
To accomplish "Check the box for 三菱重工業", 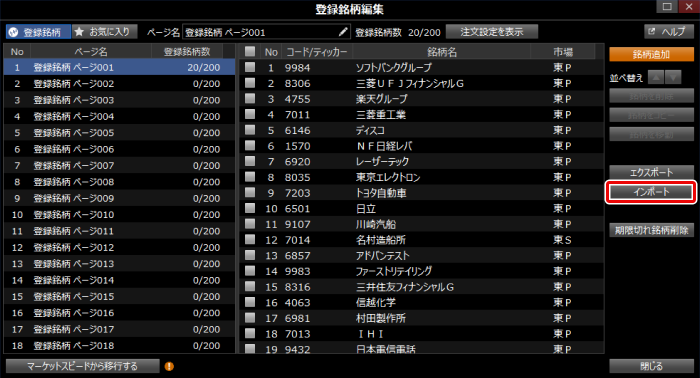I will [x=250, y=114].
